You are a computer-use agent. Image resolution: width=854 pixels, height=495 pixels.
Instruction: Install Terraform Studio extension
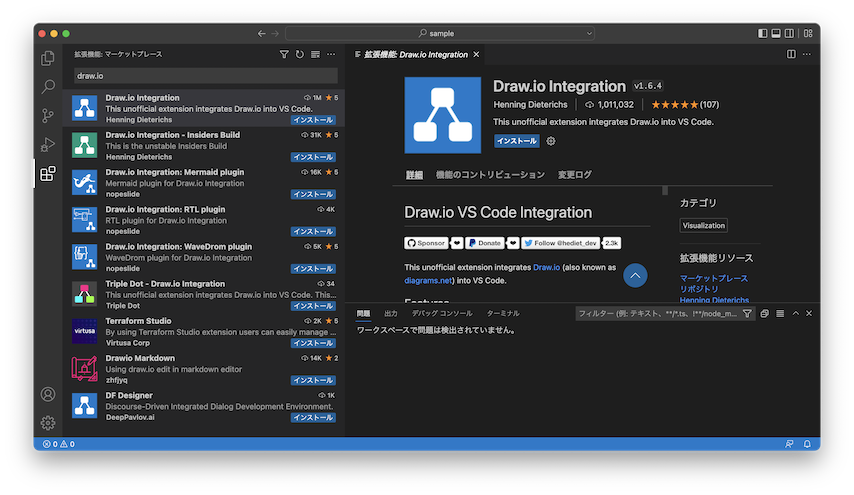pos(313,343)
